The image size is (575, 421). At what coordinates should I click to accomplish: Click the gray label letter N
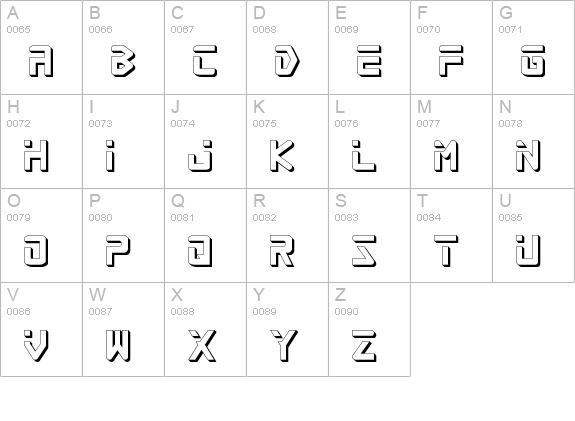click(x=505, y=107)
